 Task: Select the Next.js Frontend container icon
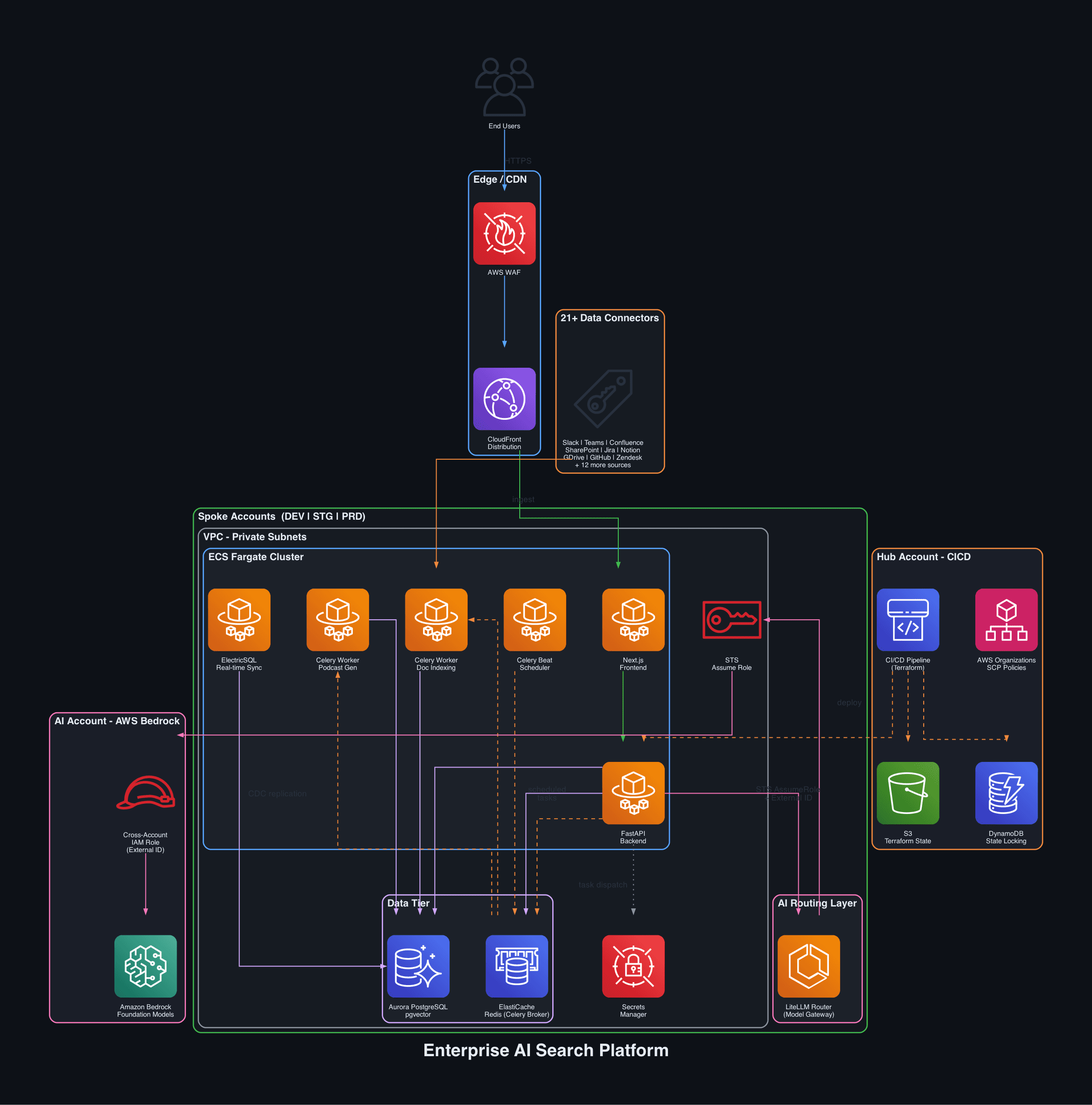click(633, 619)
